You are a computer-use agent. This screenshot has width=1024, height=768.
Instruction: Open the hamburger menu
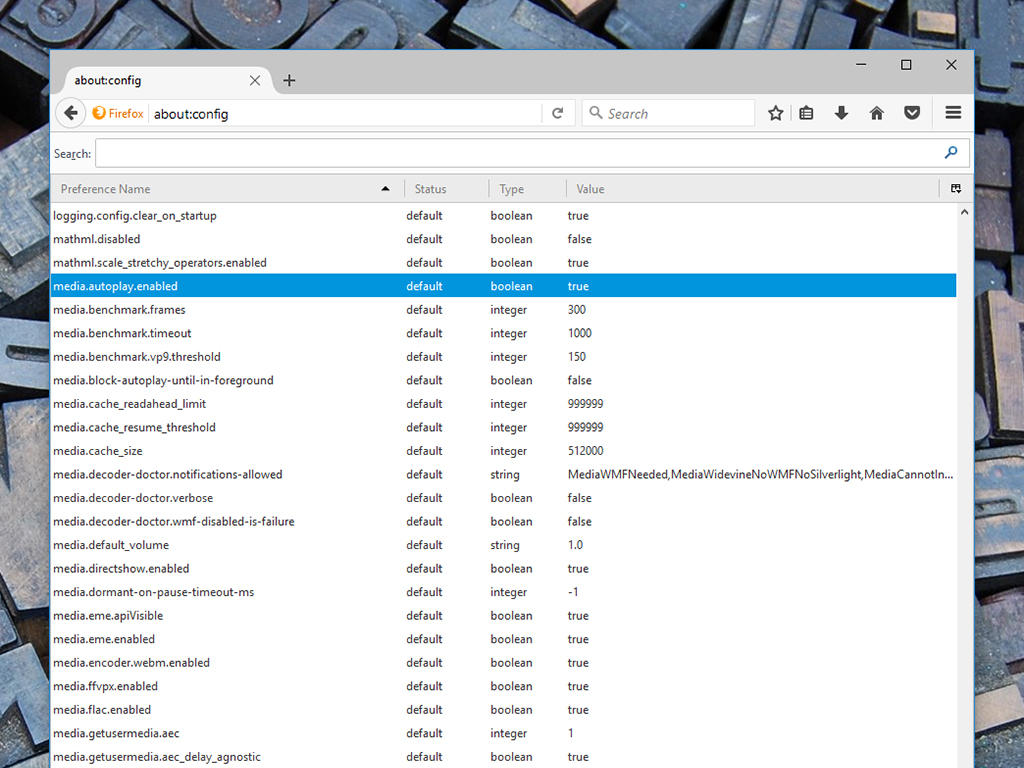click(953, 114)
